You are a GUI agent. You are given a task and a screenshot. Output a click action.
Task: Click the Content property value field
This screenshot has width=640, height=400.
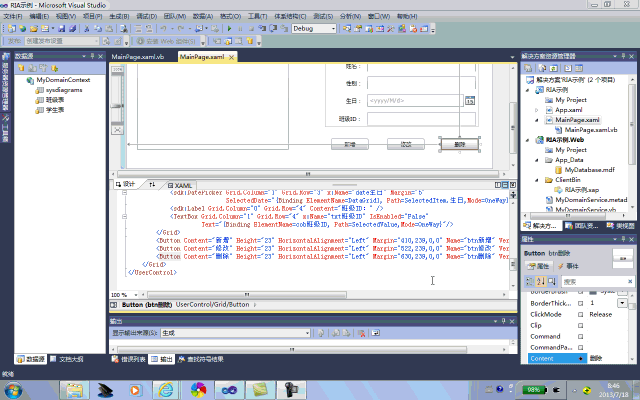[x=603, y=357]
